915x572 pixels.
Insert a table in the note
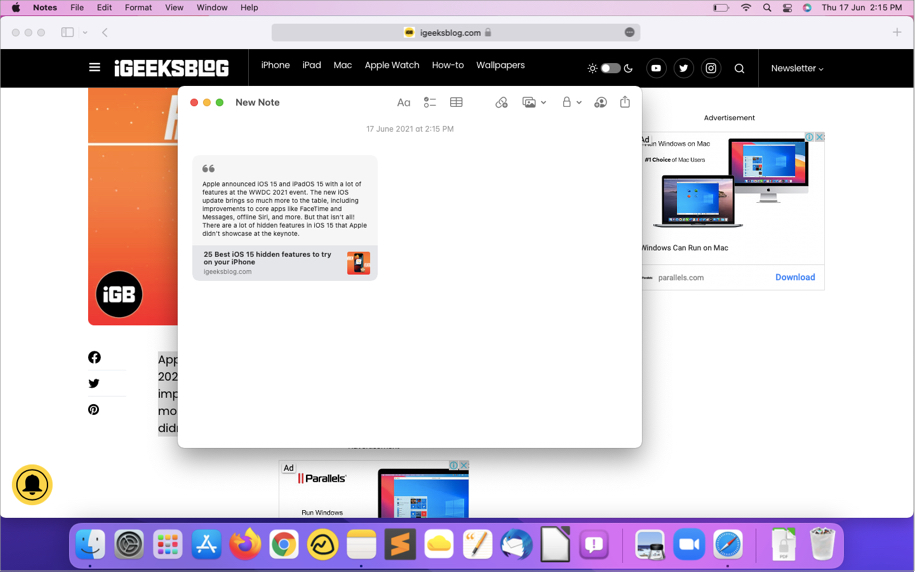pyautogui.click(x=456, y=102)
